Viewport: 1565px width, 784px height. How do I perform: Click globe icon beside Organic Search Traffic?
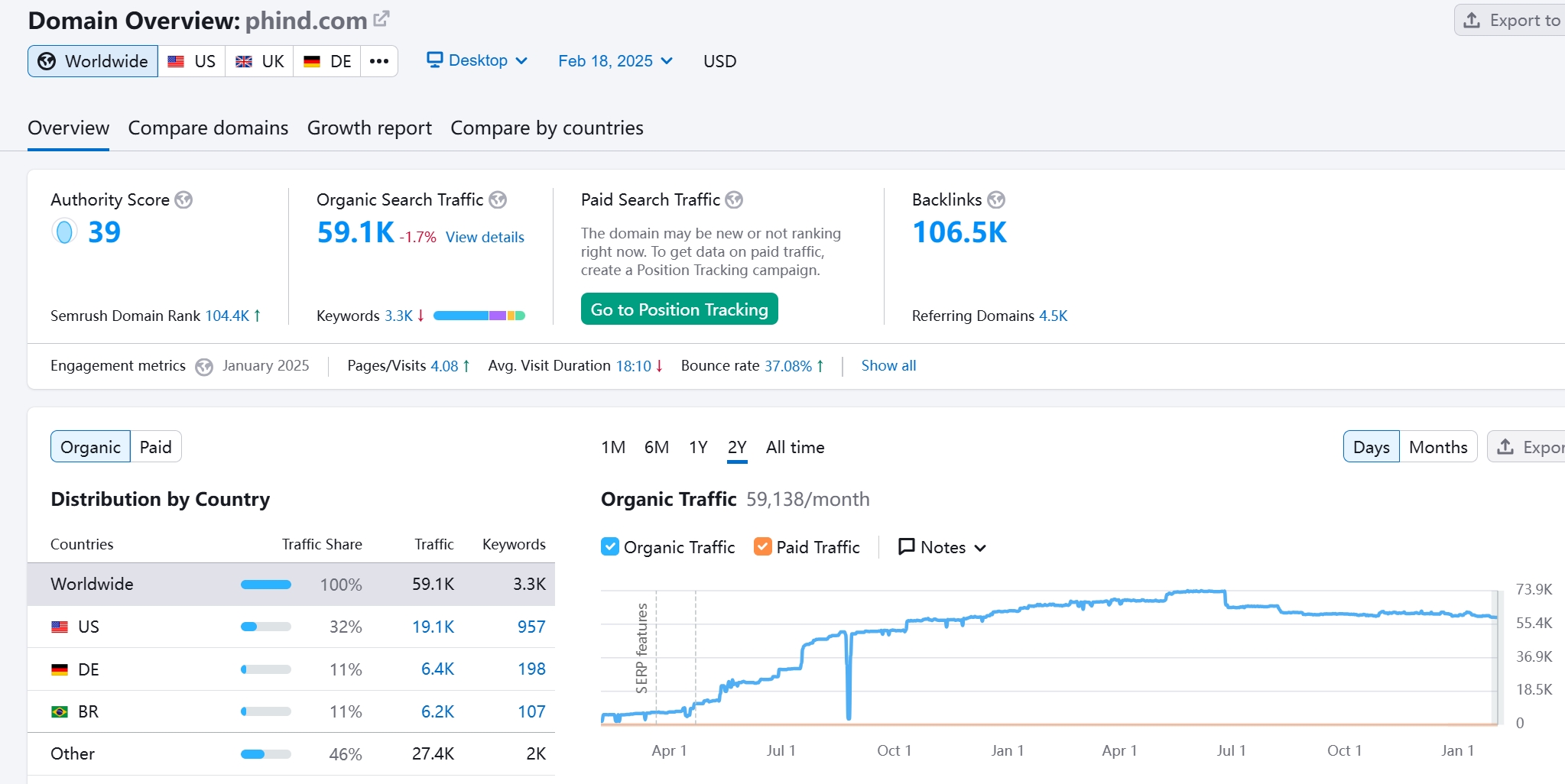pyautogui.click(x=498, y=200)
